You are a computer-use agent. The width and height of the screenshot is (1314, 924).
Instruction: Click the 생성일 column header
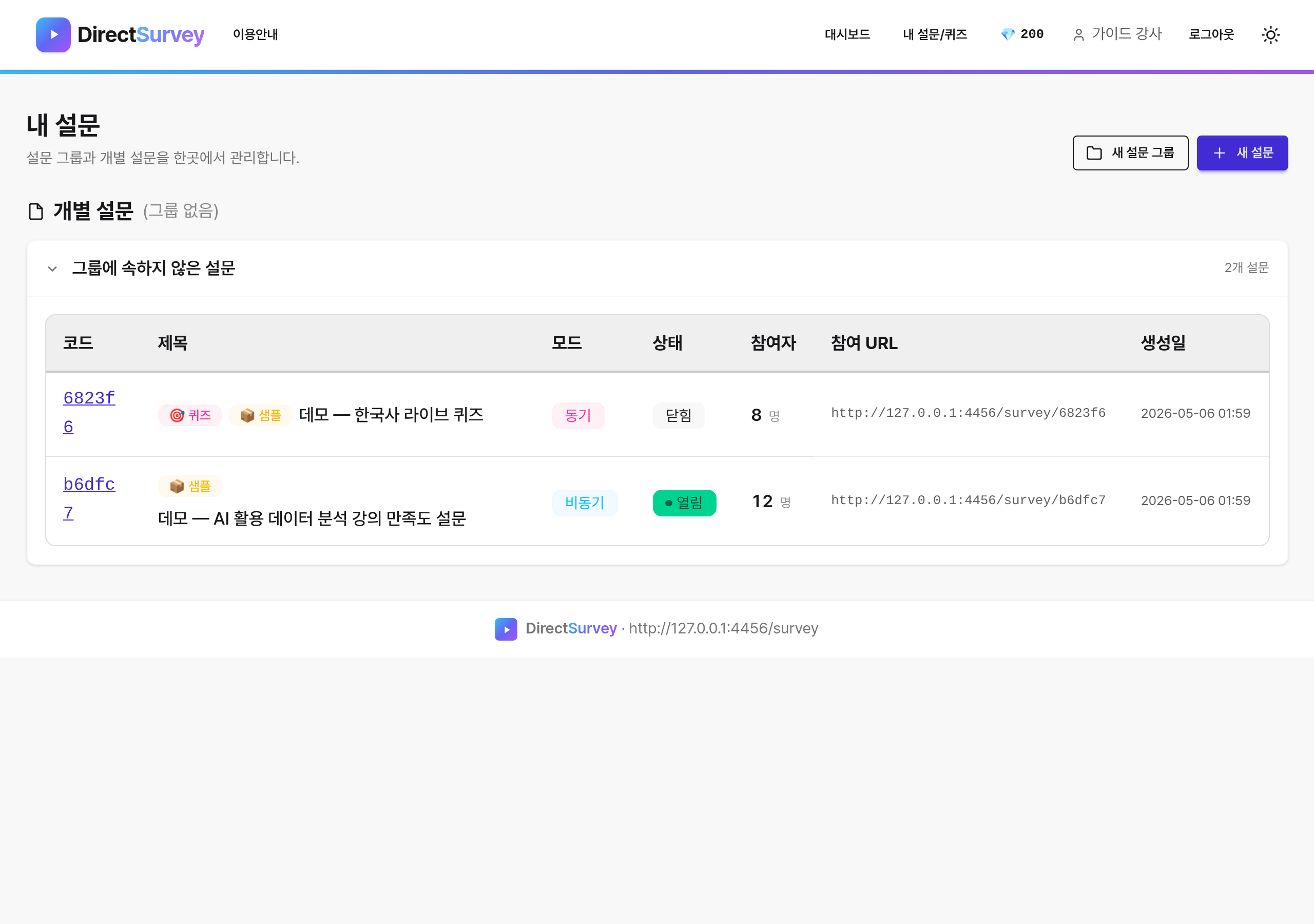[1164, 343]
